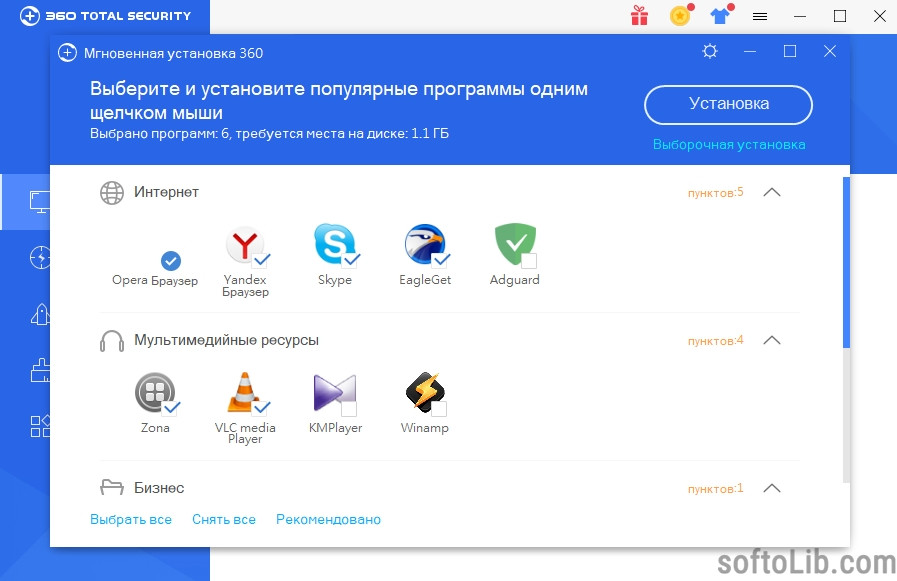The height and width of the screenshot is (581, 897).
Task: Click the Skype app icon
Action: (334, 244)
